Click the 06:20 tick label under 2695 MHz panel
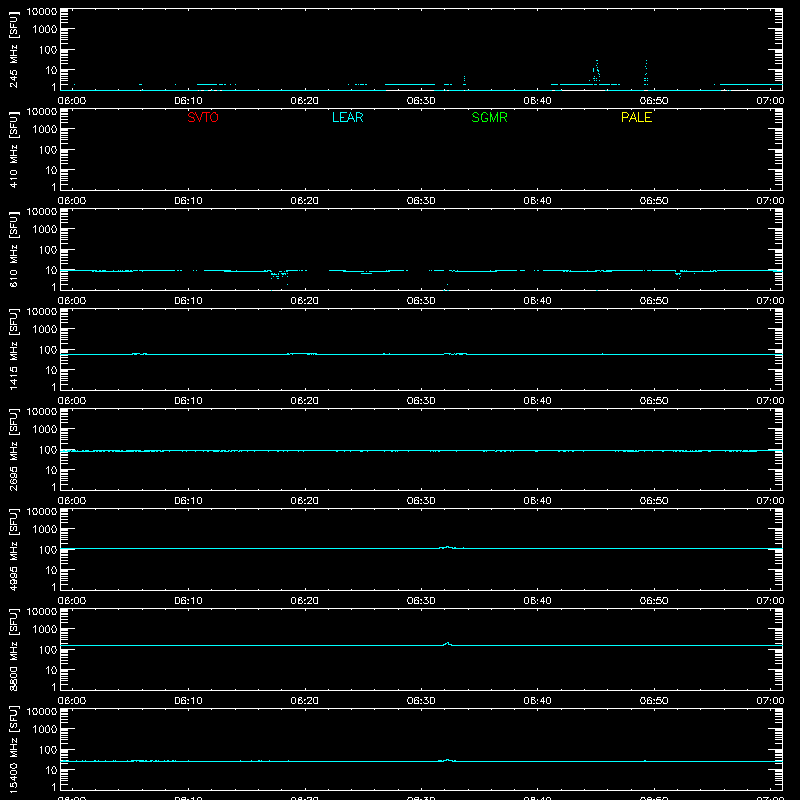800x800 pixels. click(x=305, y=501)
